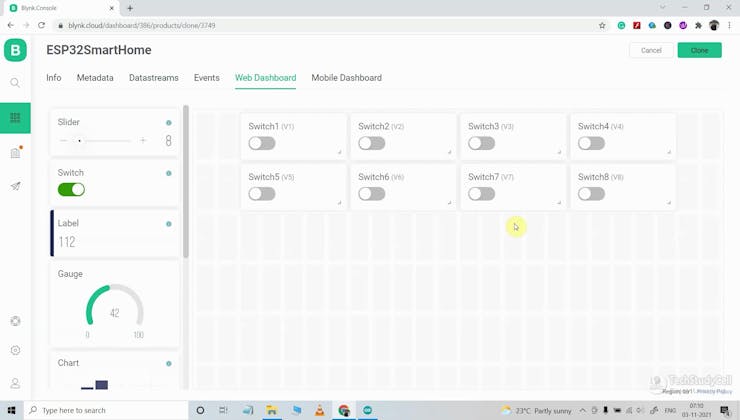Open browser menu three dots
This screenshot has width=740, height=420.
pyautogui.click(x=730, y=25)
